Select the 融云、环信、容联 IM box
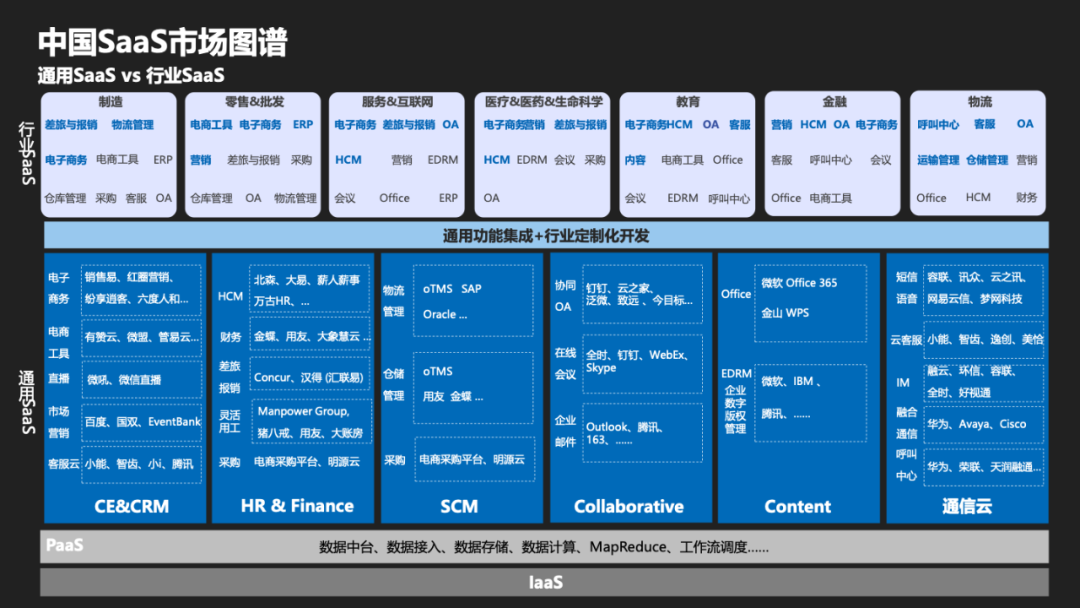The image size is (1080, 608). 984,382
